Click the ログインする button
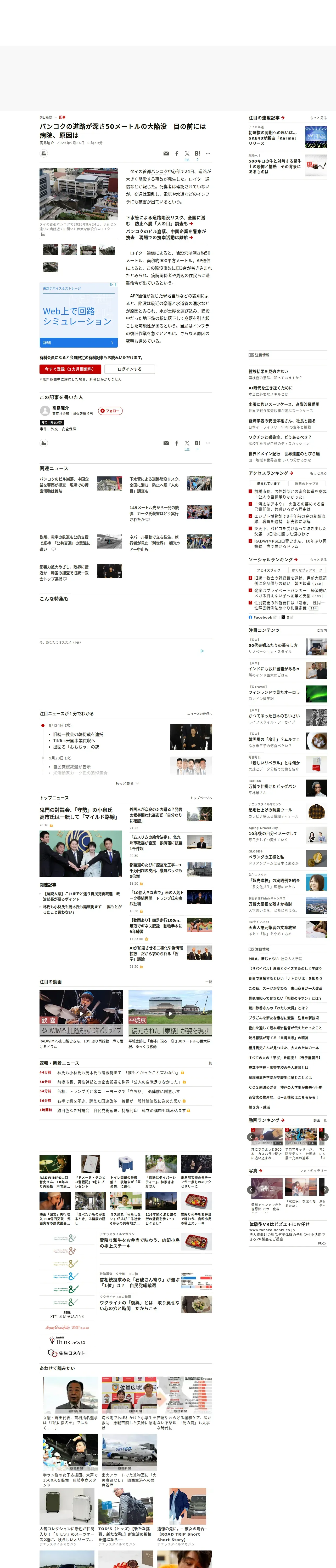Screen dimensions: 336x1568 click(129, 369)
